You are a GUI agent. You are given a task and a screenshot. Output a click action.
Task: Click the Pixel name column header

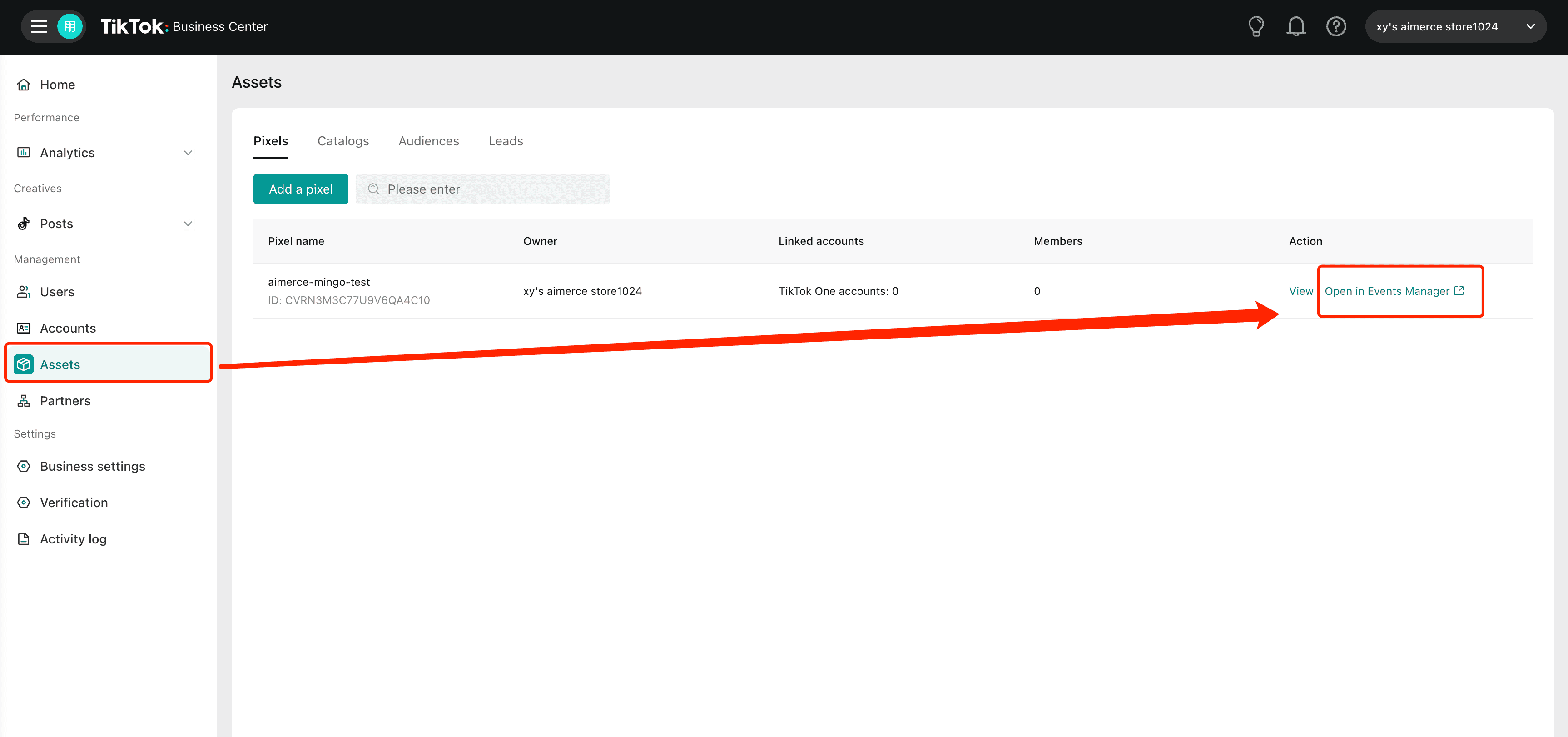[x=296, y=241]
